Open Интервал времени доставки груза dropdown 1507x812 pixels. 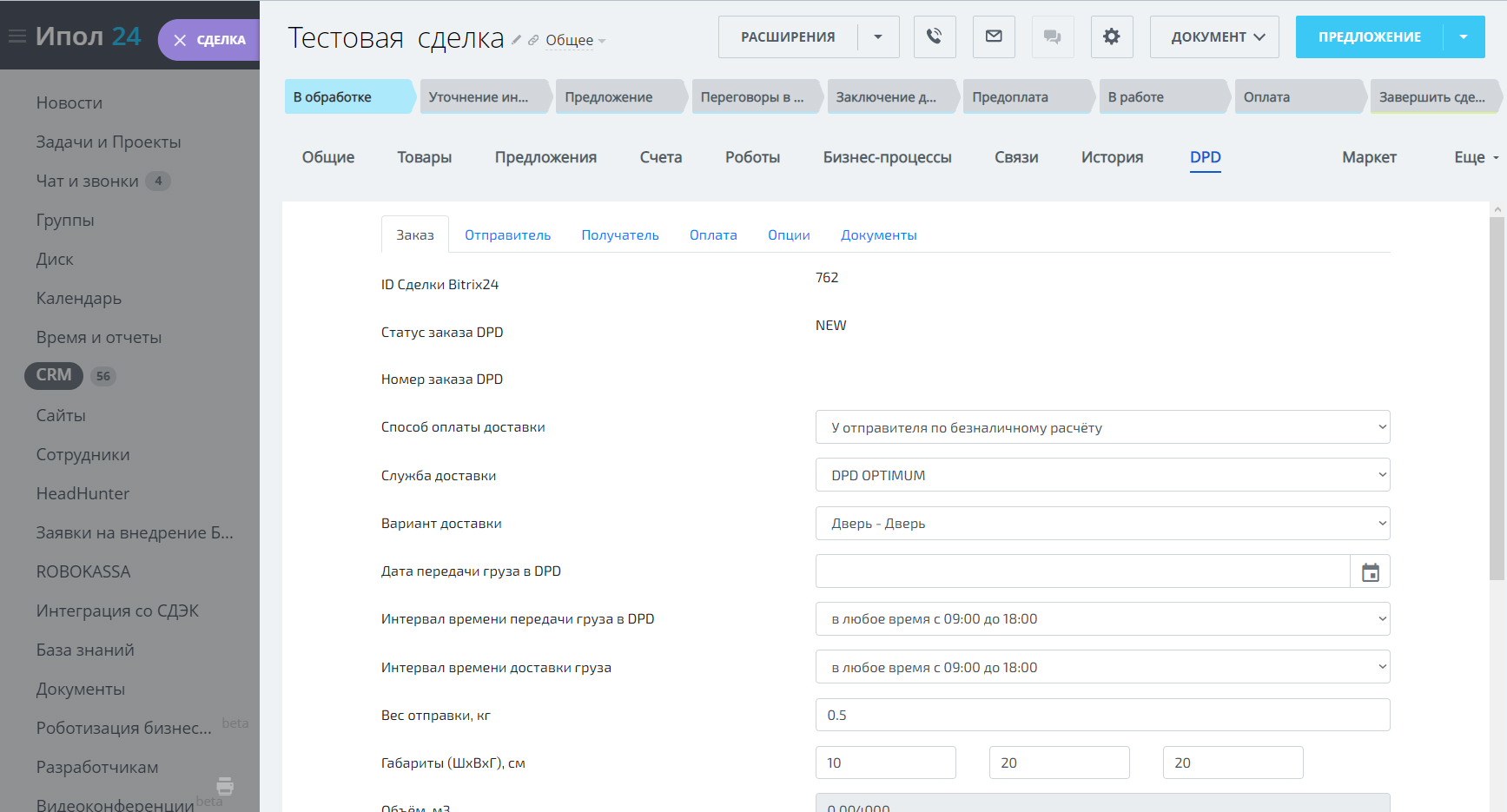coord(1103,667)
